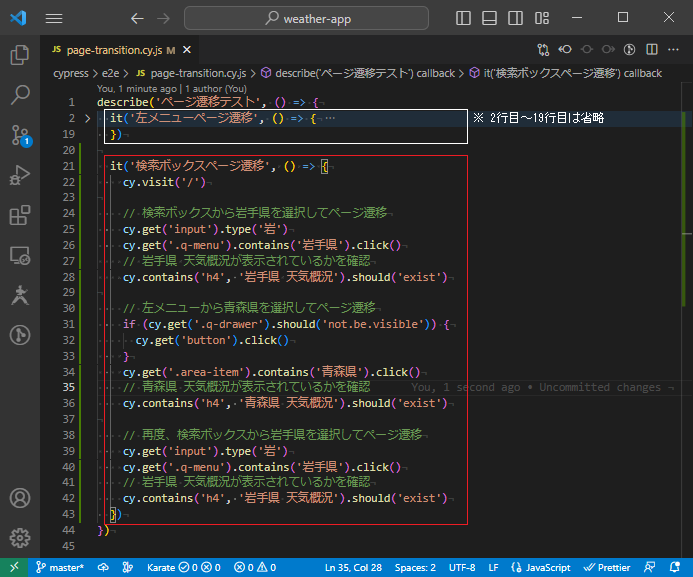This screenshot has height=577, width=693.
Task: Open GitLens status bar icon beside cloud
Action: [x=128, y=567]
